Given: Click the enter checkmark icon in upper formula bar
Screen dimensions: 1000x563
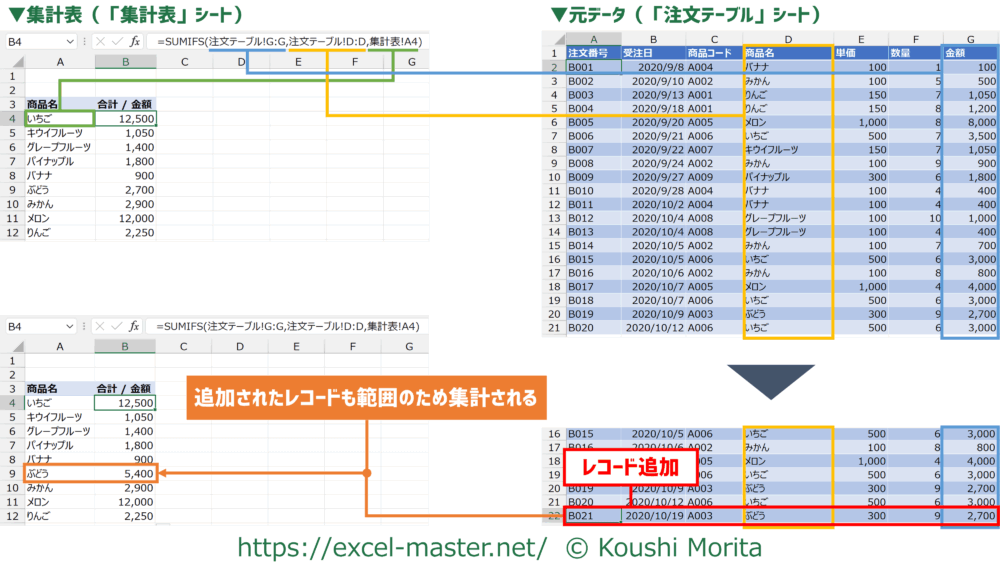Looking at the screenshot, I should (x=117, y=42).
